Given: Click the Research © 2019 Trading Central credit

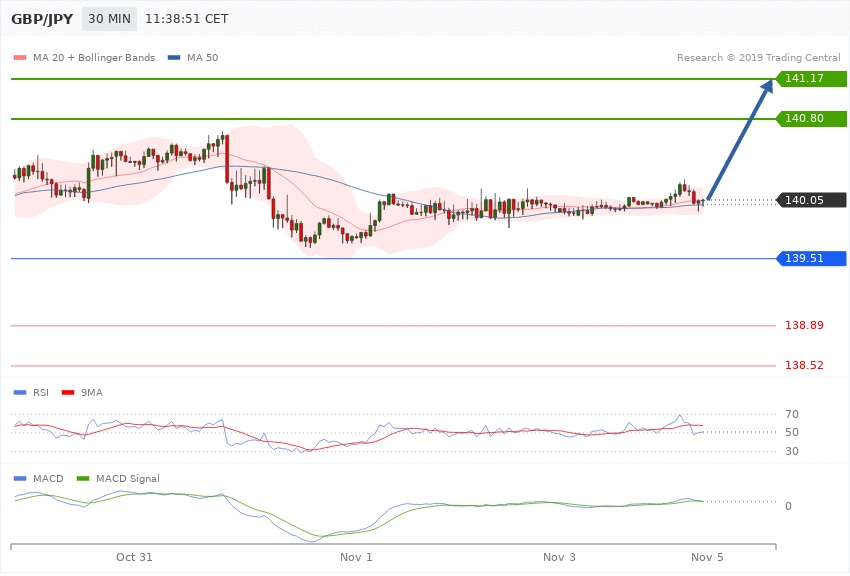Looking at the screenshot, I should (x=758, y=57).
